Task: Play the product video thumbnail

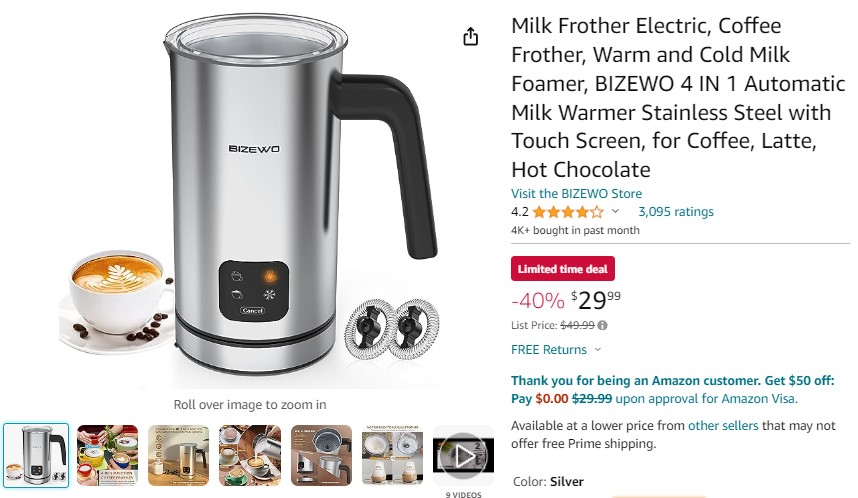Action: [463, 456]
